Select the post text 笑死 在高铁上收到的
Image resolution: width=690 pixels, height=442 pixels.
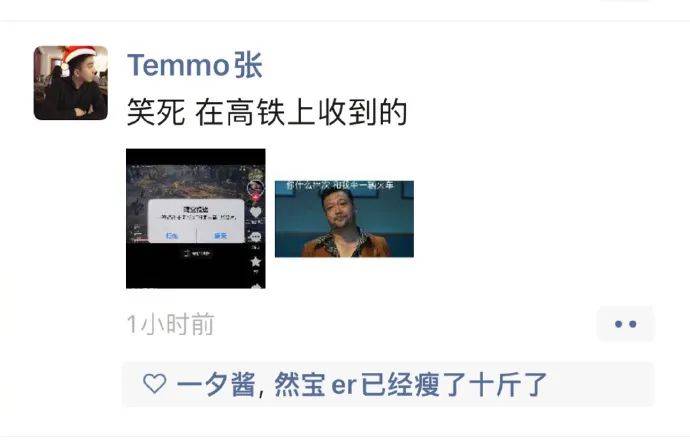click(267, 112)
